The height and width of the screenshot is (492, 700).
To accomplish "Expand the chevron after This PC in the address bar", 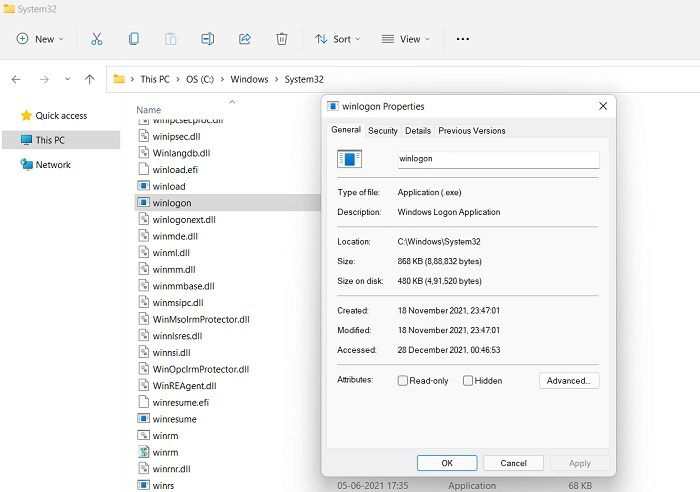I will 178,79.
